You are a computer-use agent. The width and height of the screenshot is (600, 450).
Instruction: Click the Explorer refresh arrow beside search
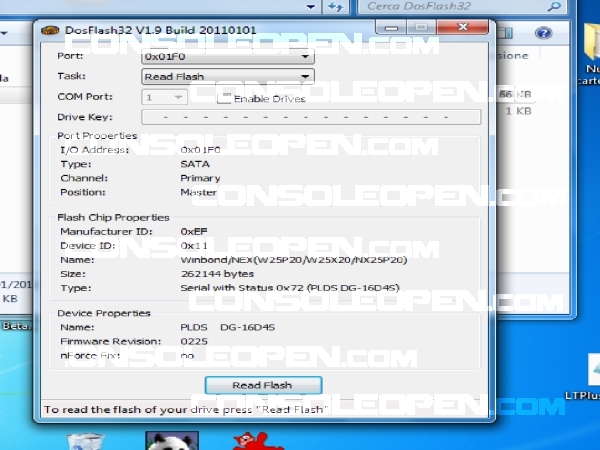[x=341, y=6]
